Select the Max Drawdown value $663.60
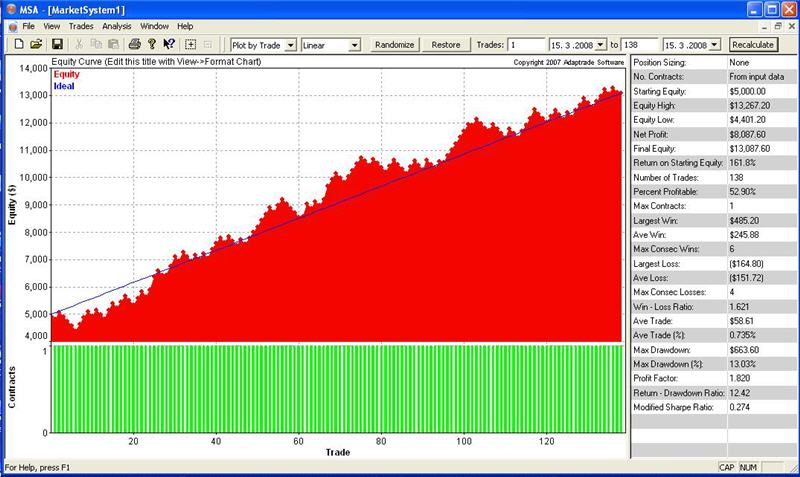 click(744, 350)
